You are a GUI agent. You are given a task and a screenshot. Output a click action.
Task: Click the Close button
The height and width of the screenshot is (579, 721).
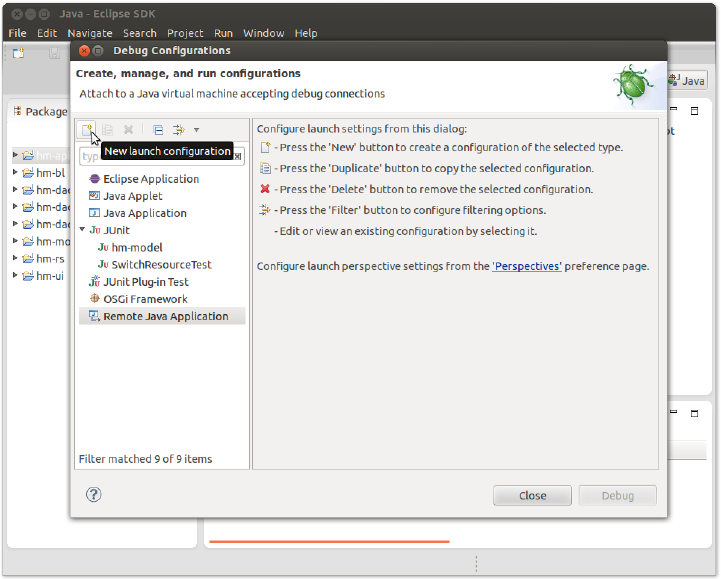[532, 496]
